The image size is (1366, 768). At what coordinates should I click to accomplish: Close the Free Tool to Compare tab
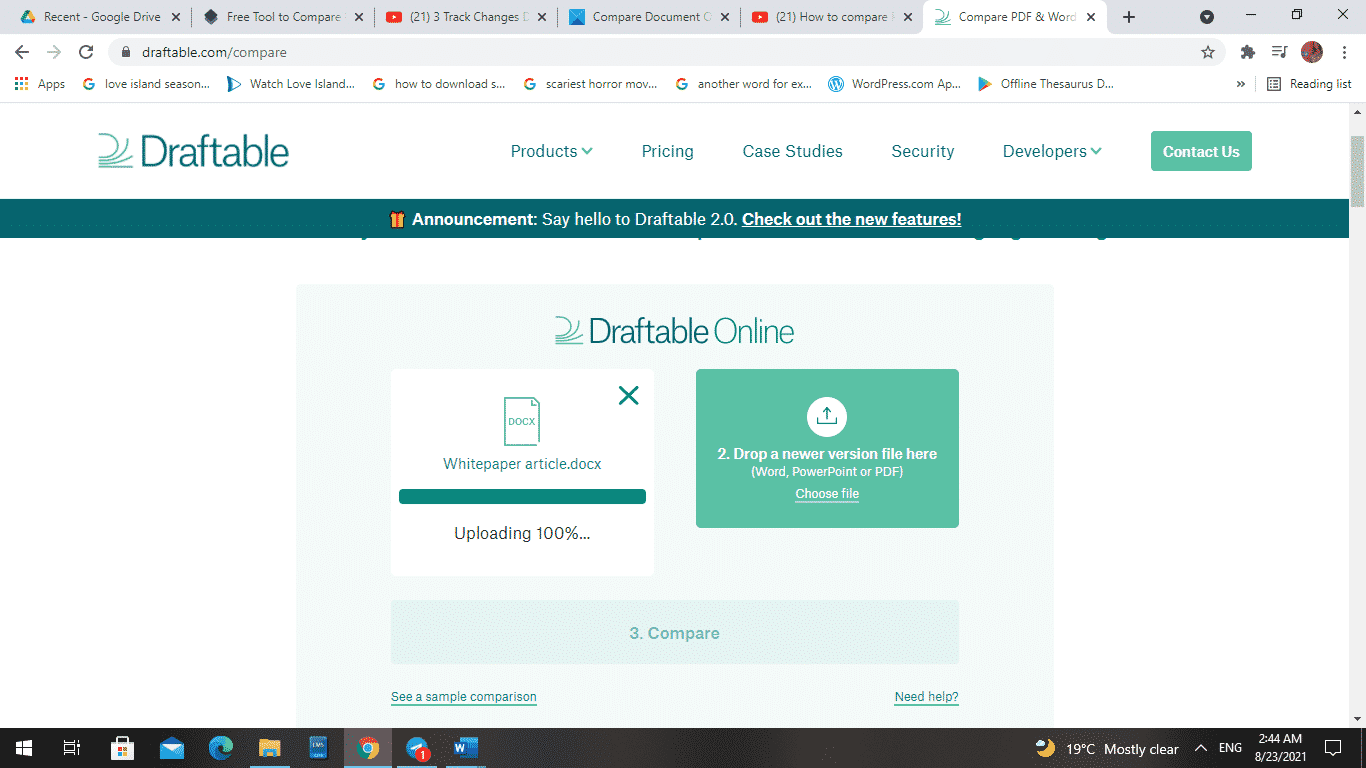click(x=358, y=17)
